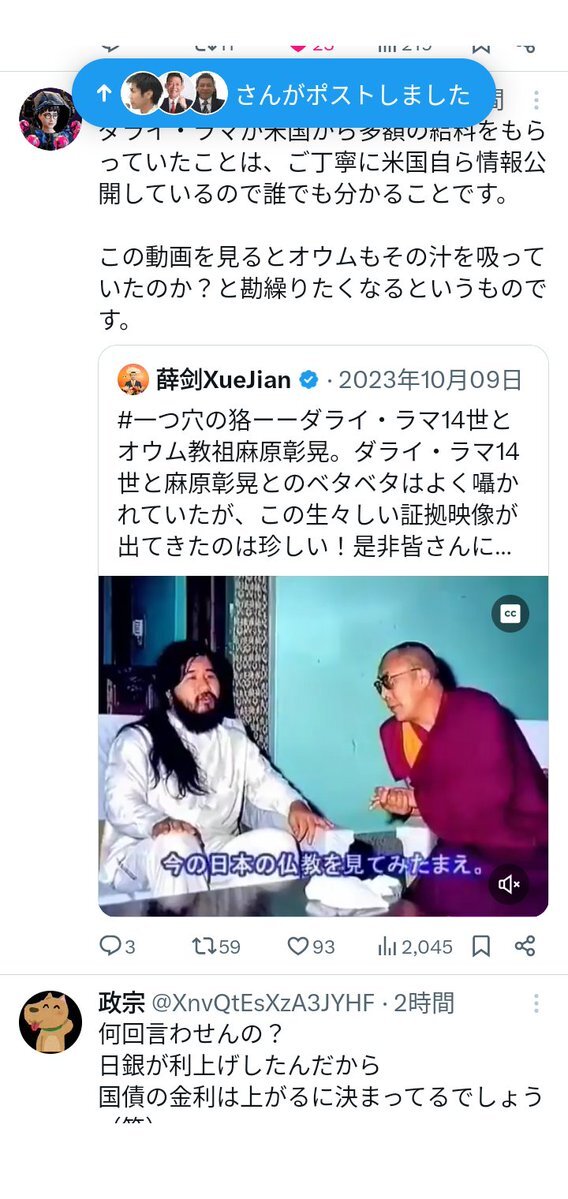Unmute the video sound
568x1199 pixels.
[x=510, y=885]
